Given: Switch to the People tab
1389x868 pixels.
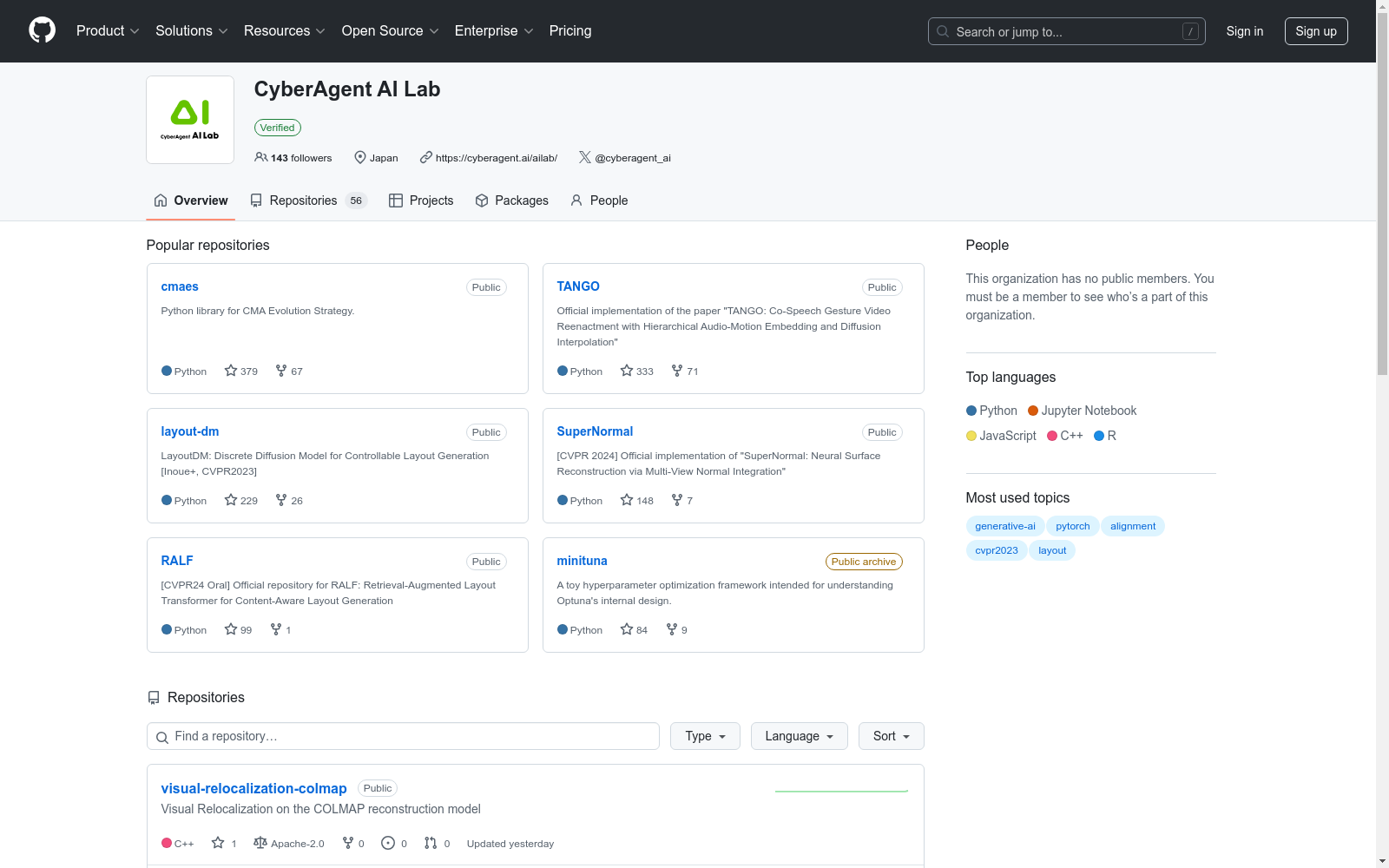Looking at the screenshot, I should pyautogui.click(x=599, y=201).
